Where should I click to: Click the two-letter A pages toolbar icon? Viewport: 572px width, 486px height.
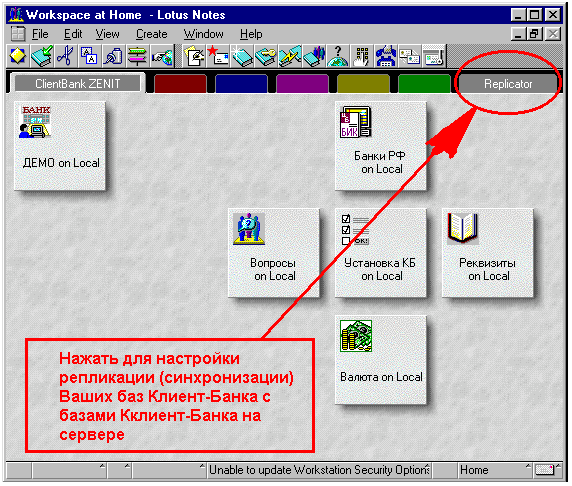(89, 57)
